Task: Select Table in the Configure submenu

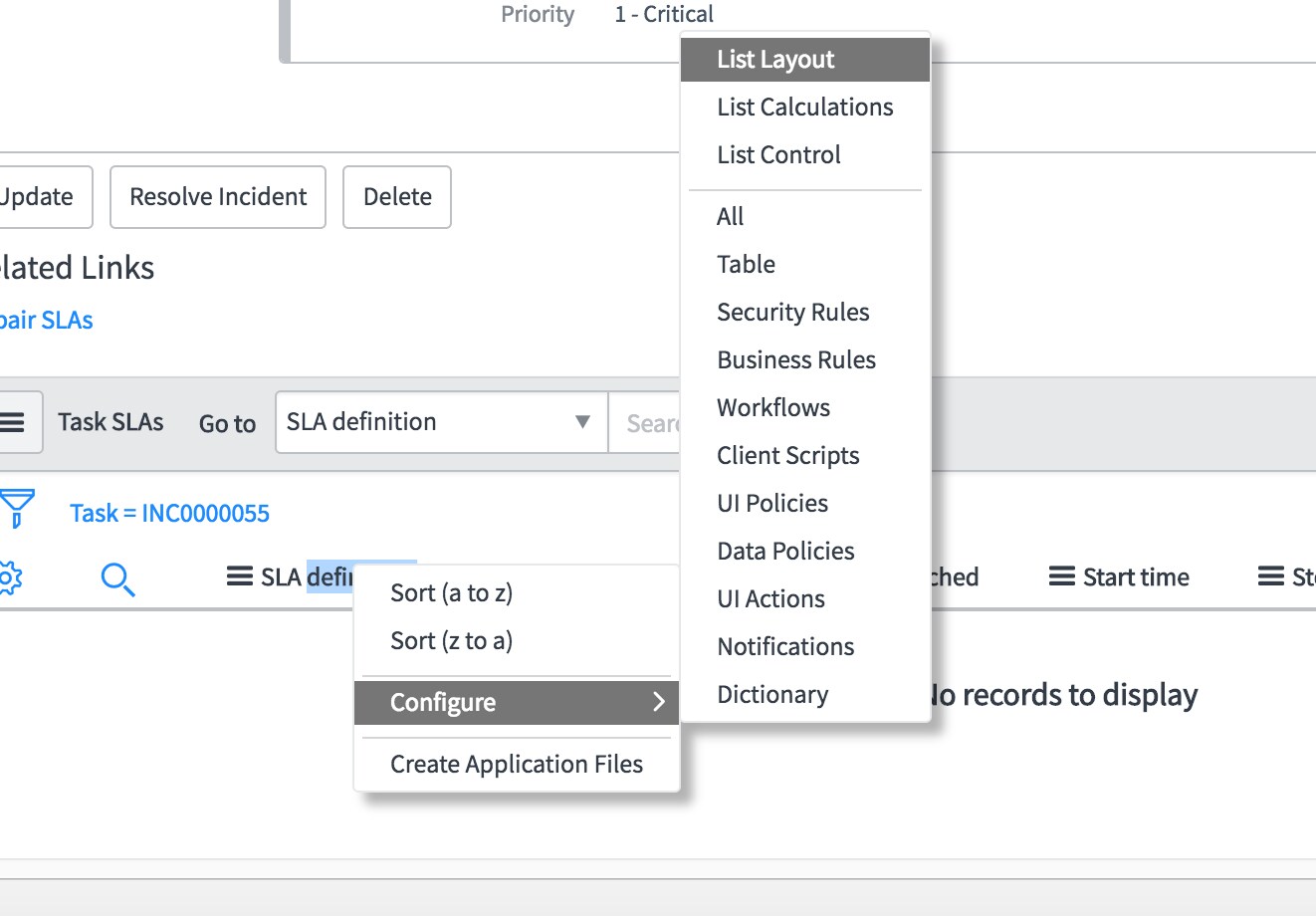Action: click(805, 264)
